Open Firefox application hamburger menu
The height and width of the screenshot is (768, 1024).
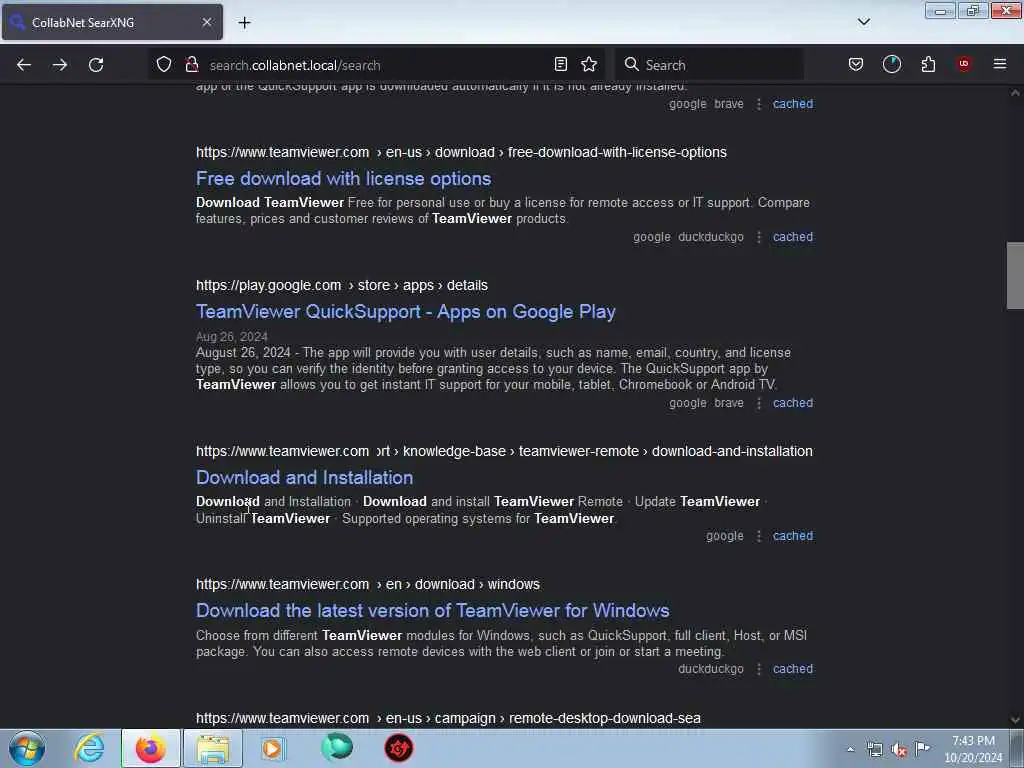pos(1000,64)
